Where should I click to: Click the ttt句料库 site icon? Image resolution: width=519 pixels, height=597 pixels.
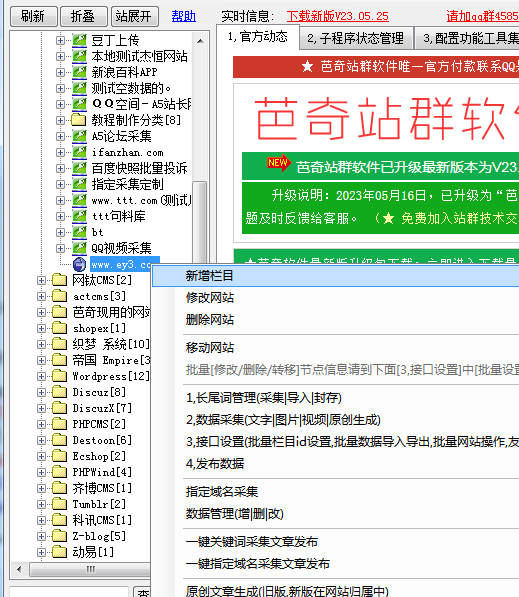[79, 216]
